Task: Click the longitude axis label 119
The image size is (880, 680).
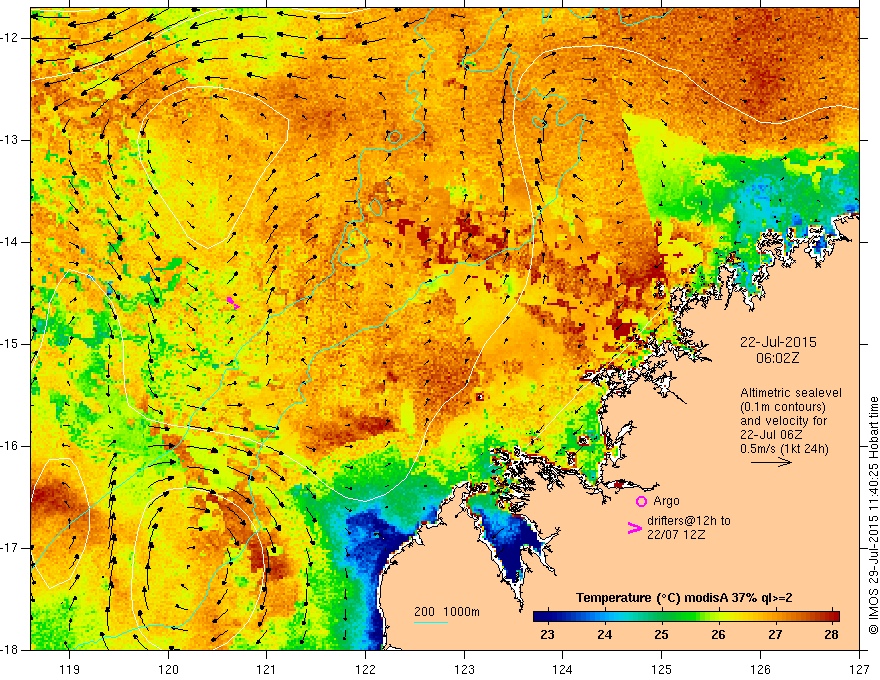Action: (x=70, y=669)
